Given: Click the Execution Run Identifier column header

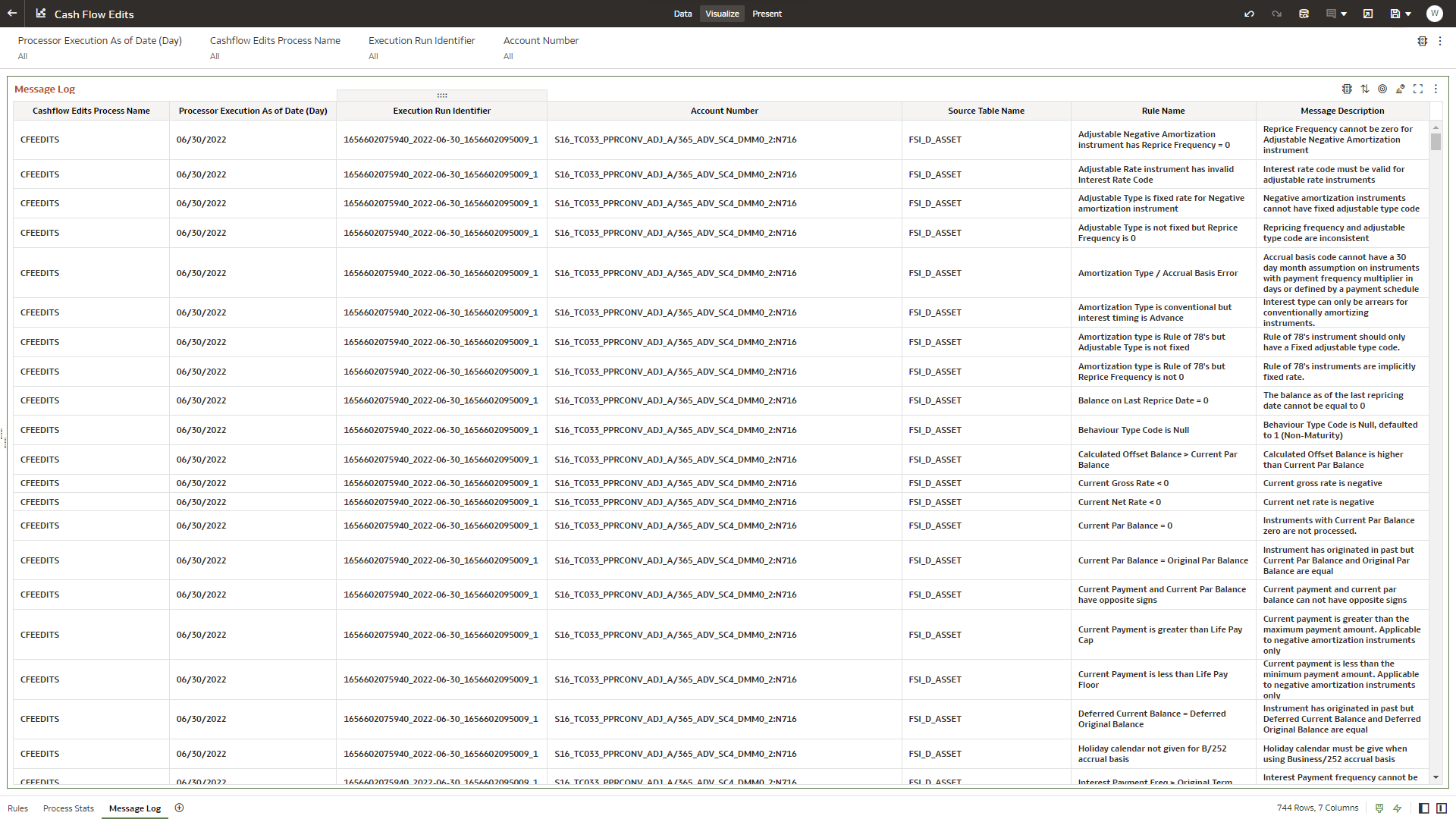Looking at the screenshot, I should coord(442,110).
